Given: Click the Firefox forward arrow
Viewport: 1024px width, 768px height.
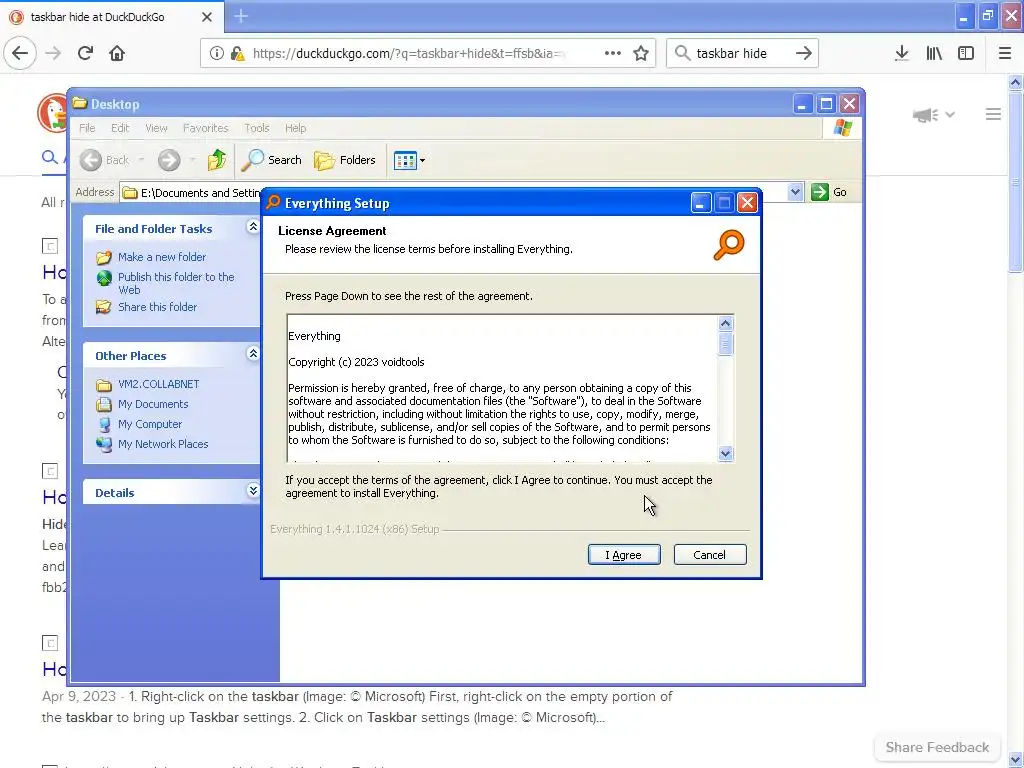Looking at the screenshot, I should 53,53.
